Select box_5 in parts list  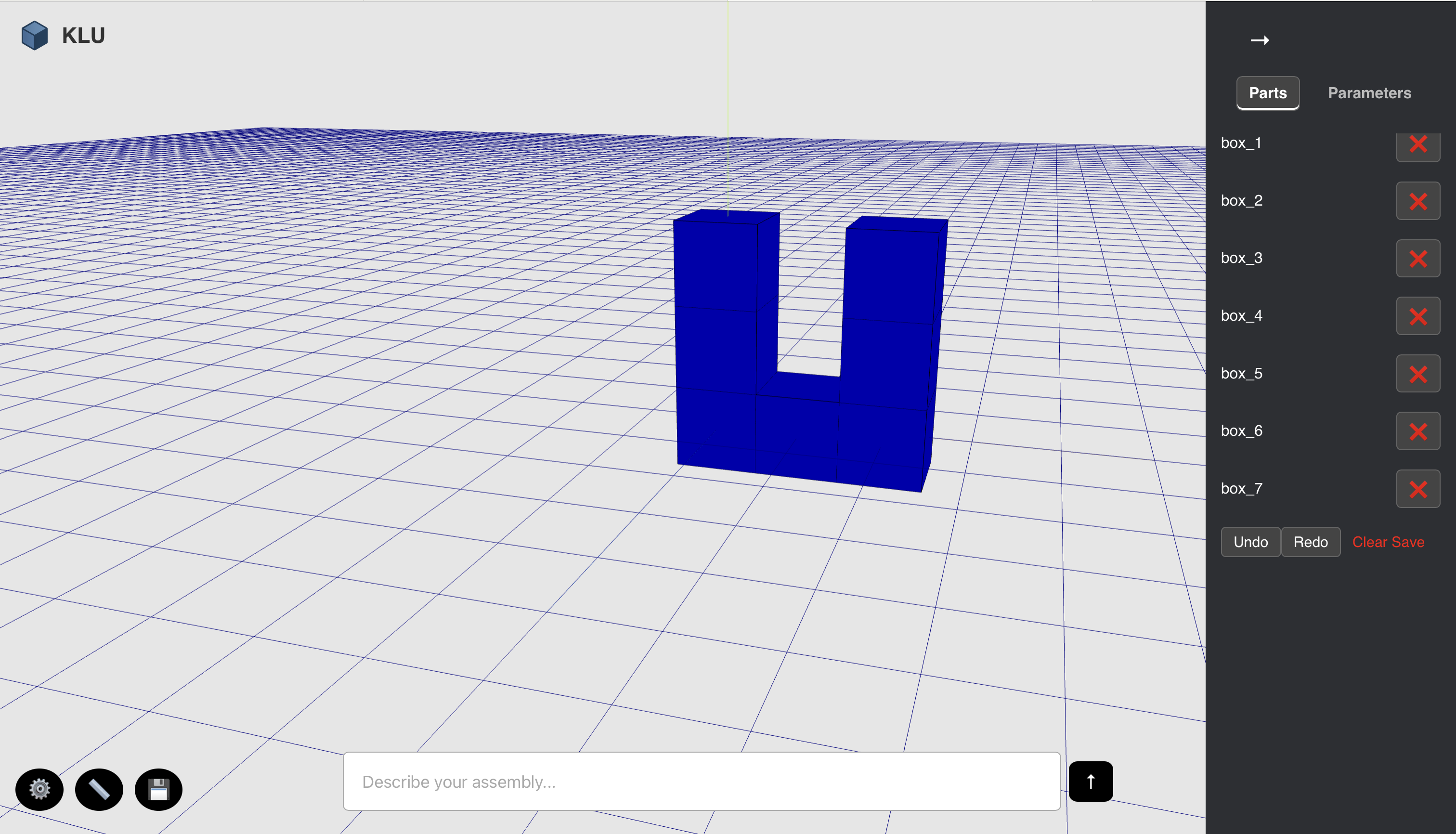[x=1241, y=374]
